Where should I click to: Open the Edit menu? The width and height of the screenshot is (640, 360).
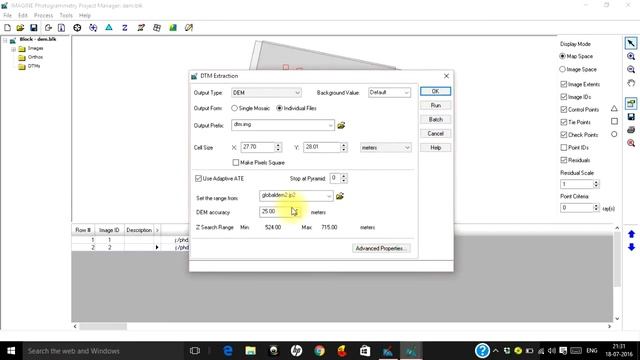click(23, 16)
